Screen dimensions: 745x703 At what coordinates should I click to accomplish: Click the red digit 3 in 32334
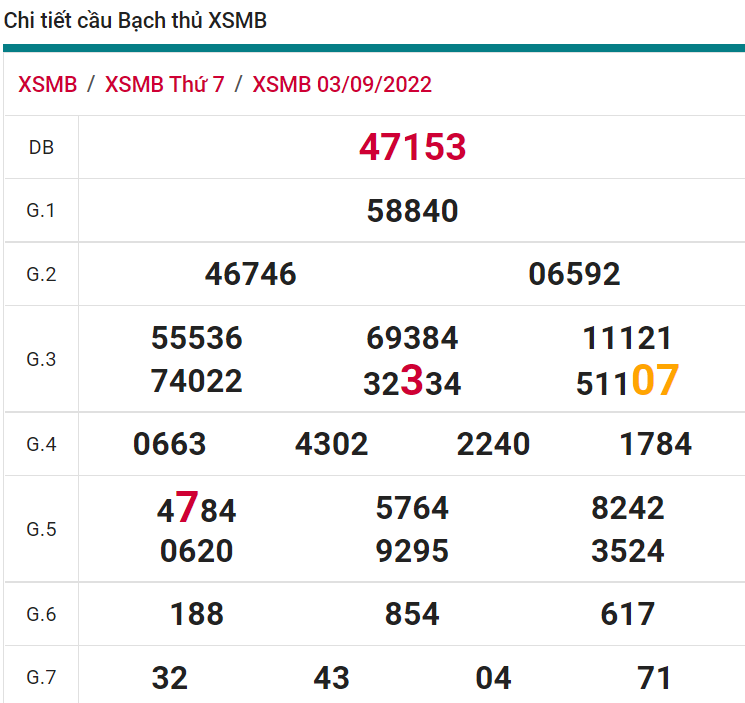(411, 382)
